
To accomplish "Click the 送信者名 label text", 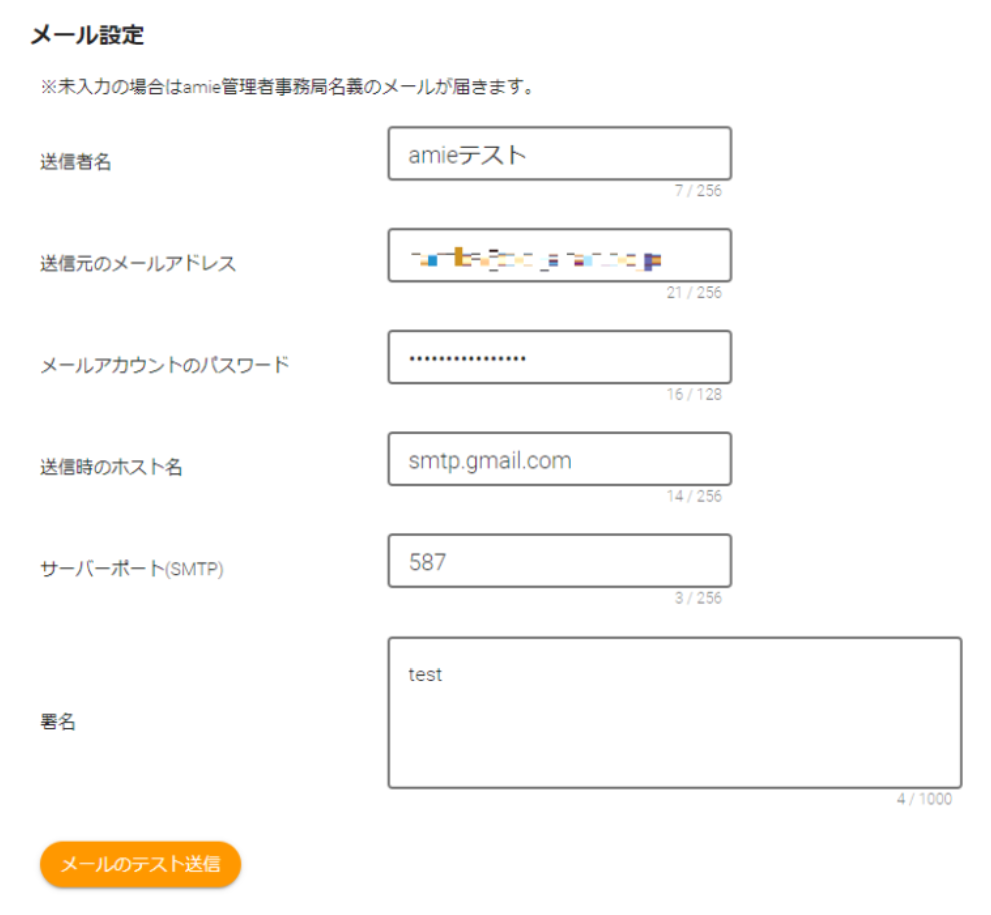I will 76,162.
